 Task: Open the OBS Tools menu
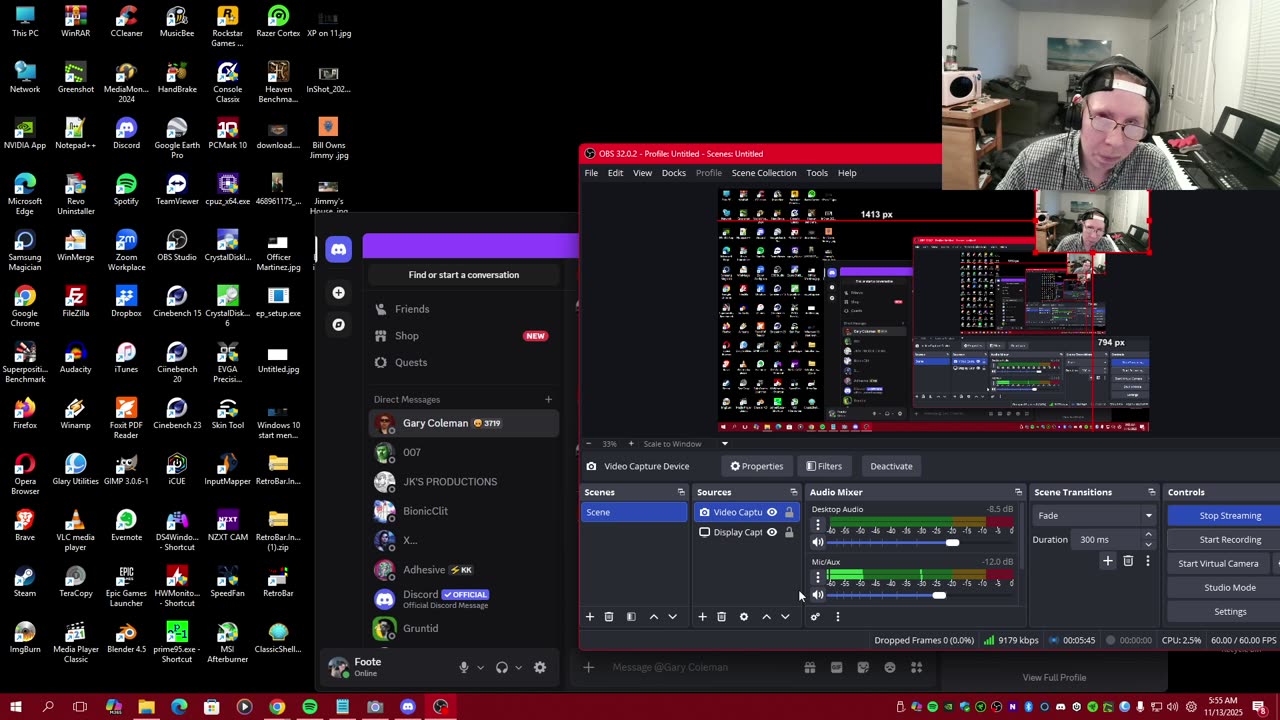pos(817,173)
